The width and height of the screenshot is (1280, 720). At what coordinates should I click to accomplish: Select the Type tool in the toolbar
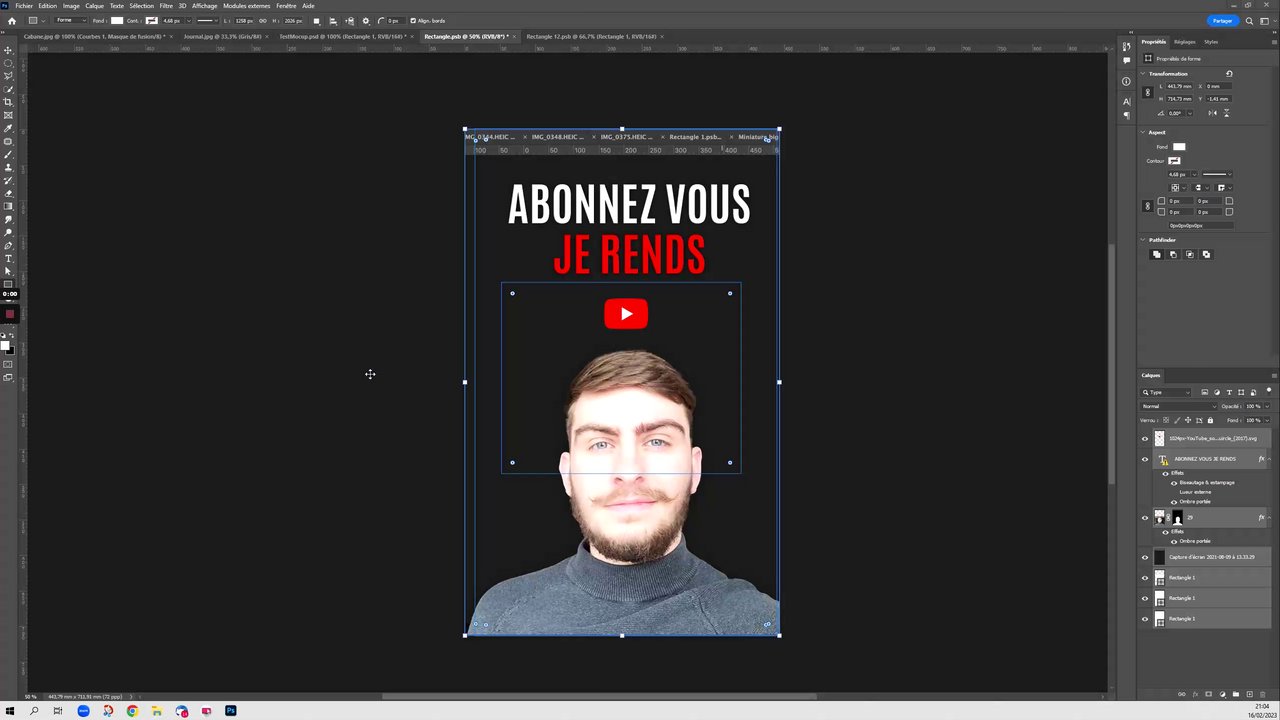(x=9, y=258)
